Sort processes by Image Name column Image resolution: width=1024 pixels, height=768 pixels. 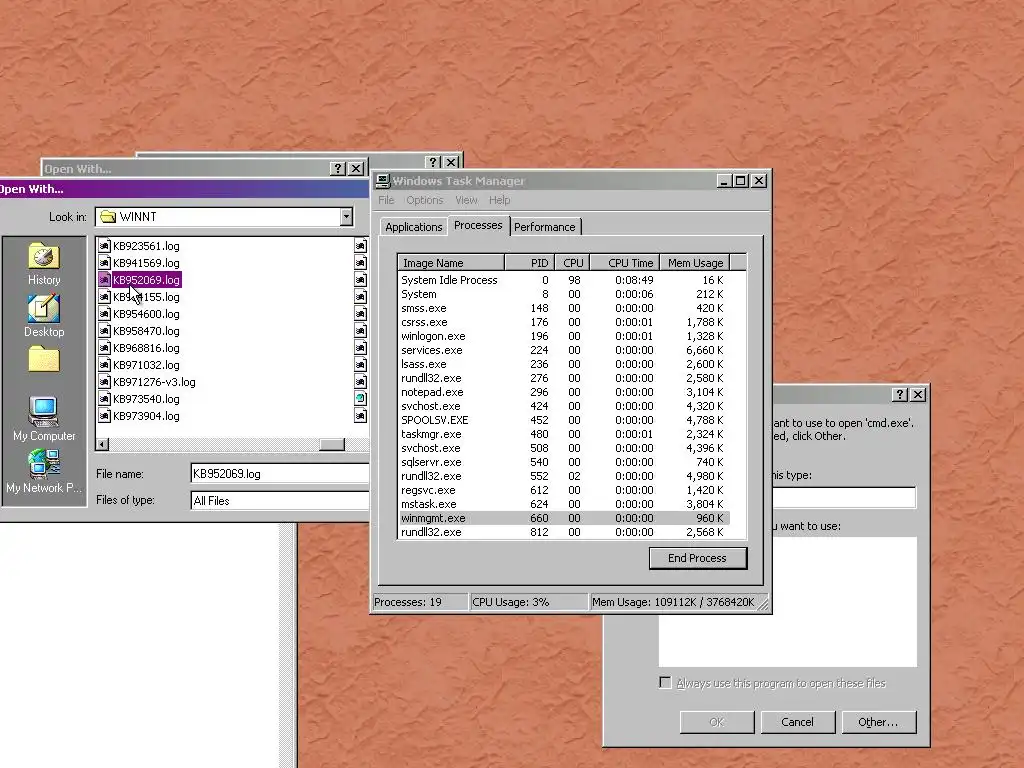click(x=451, y=263)
